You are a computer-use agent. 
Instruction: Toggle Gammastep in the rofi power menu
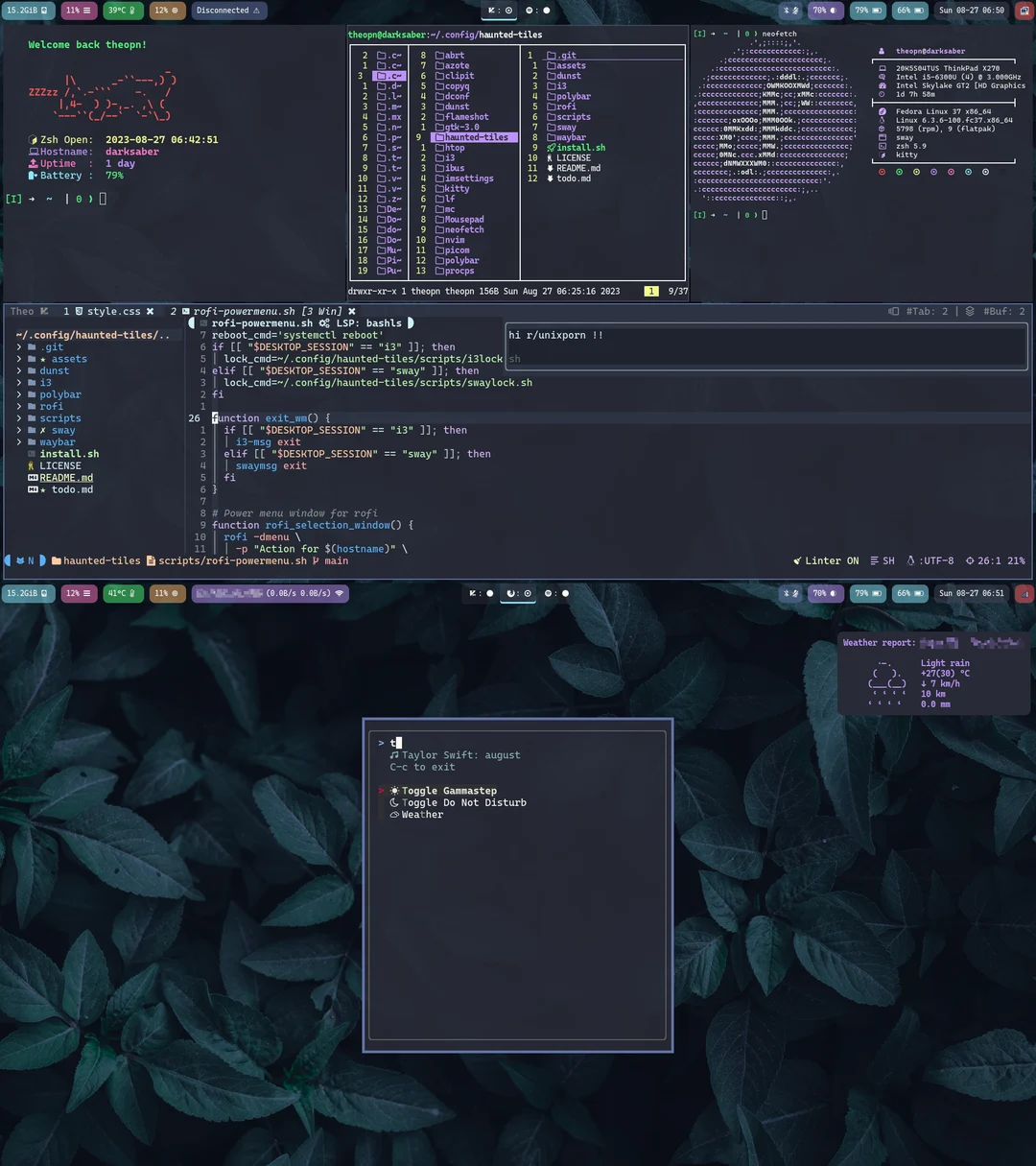(x=448, y=790)
